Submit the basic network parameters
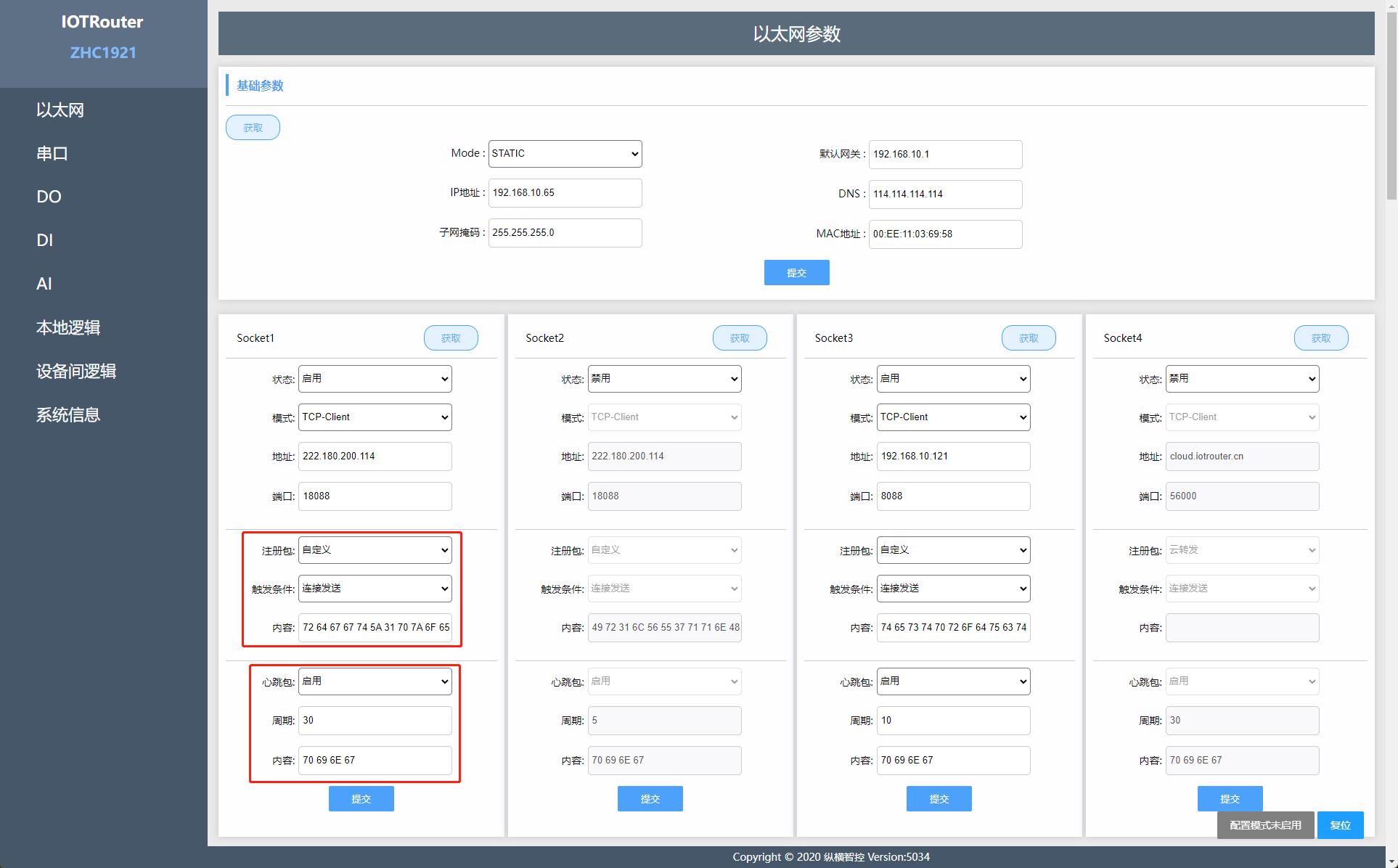The image size is (1398, 868). click(x=796, y=273)
